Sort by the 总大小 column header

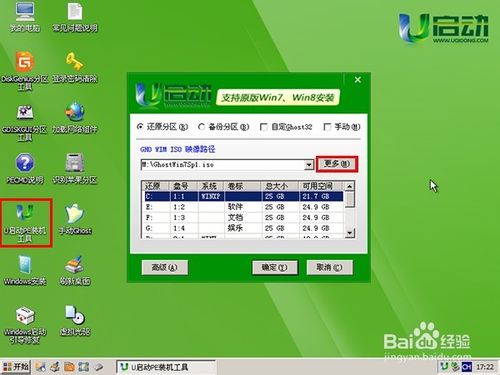279,186
